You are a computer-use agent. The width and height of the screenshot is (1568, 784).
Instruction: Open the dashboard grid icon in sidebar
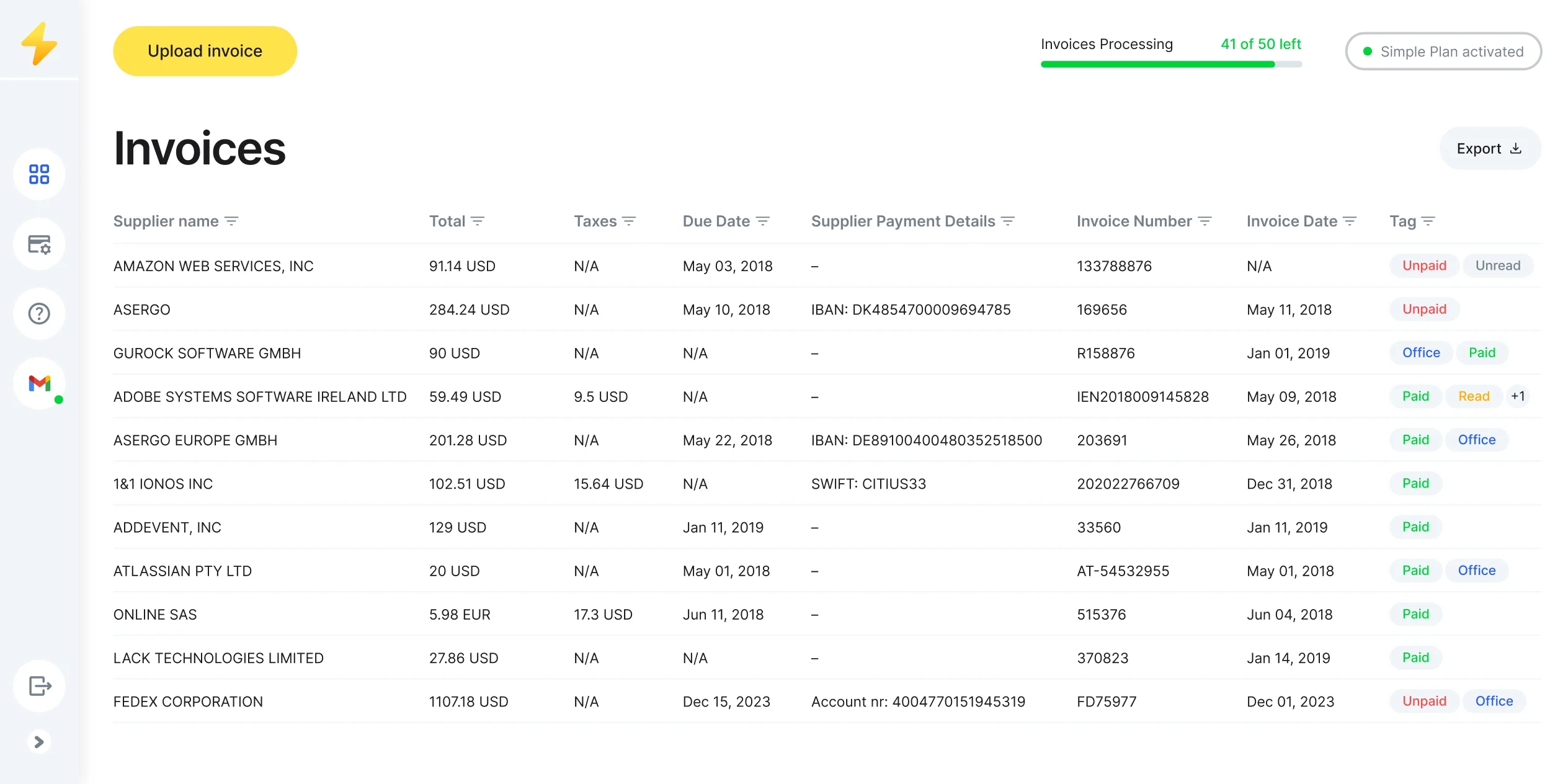click(x=38, y=174)
